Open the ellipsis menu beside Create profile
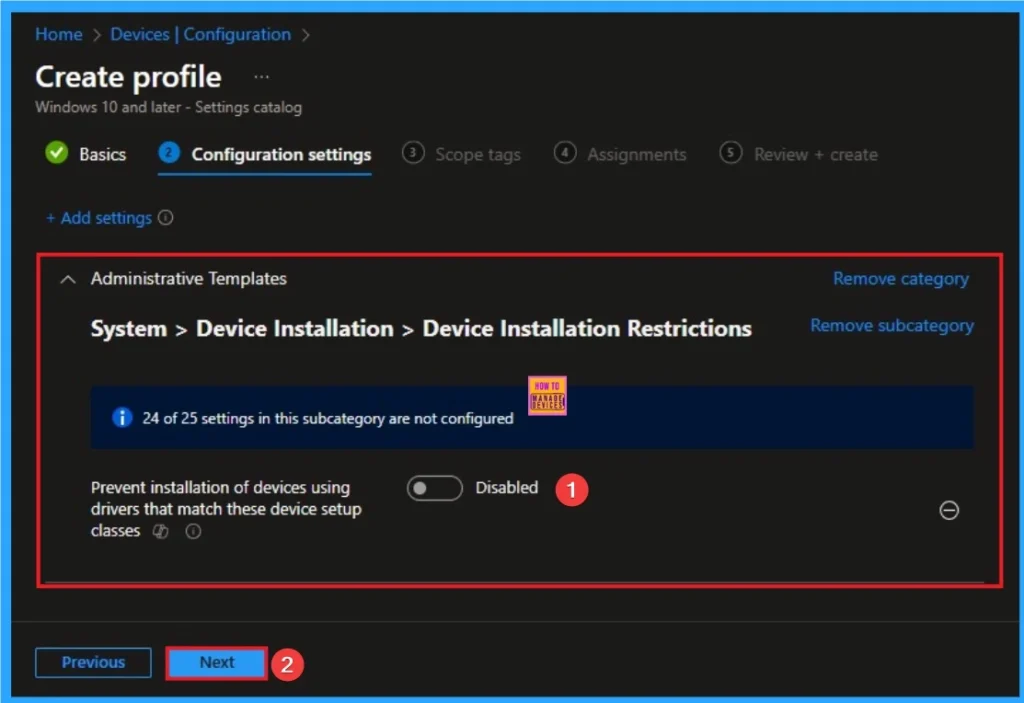This screenshot has height=703, width=1024. coord(260,74)
